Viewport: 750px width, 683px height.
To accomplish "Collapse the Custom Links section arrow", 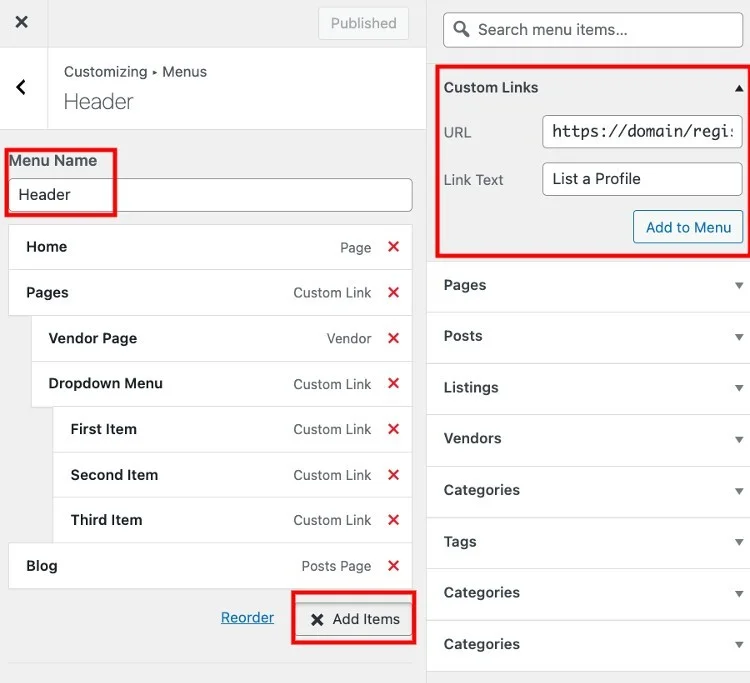I will pos(739,88).
